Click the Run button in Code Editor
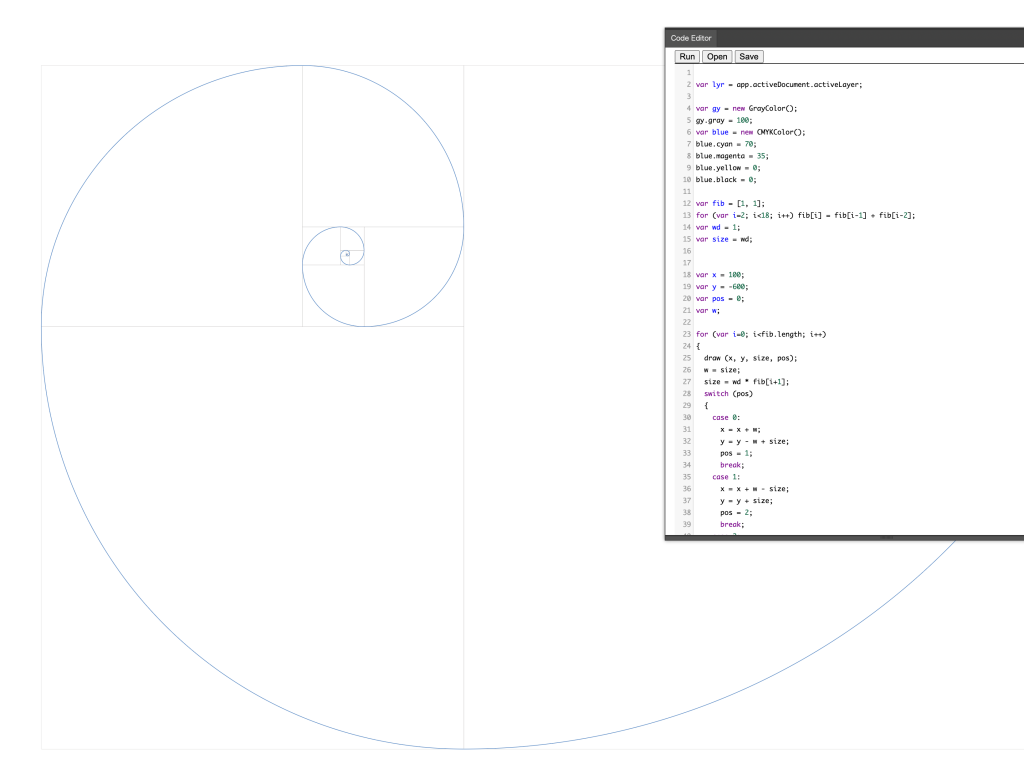Image resolution: width=1024 pixels, height=779 pixels. tap(687, 57)
